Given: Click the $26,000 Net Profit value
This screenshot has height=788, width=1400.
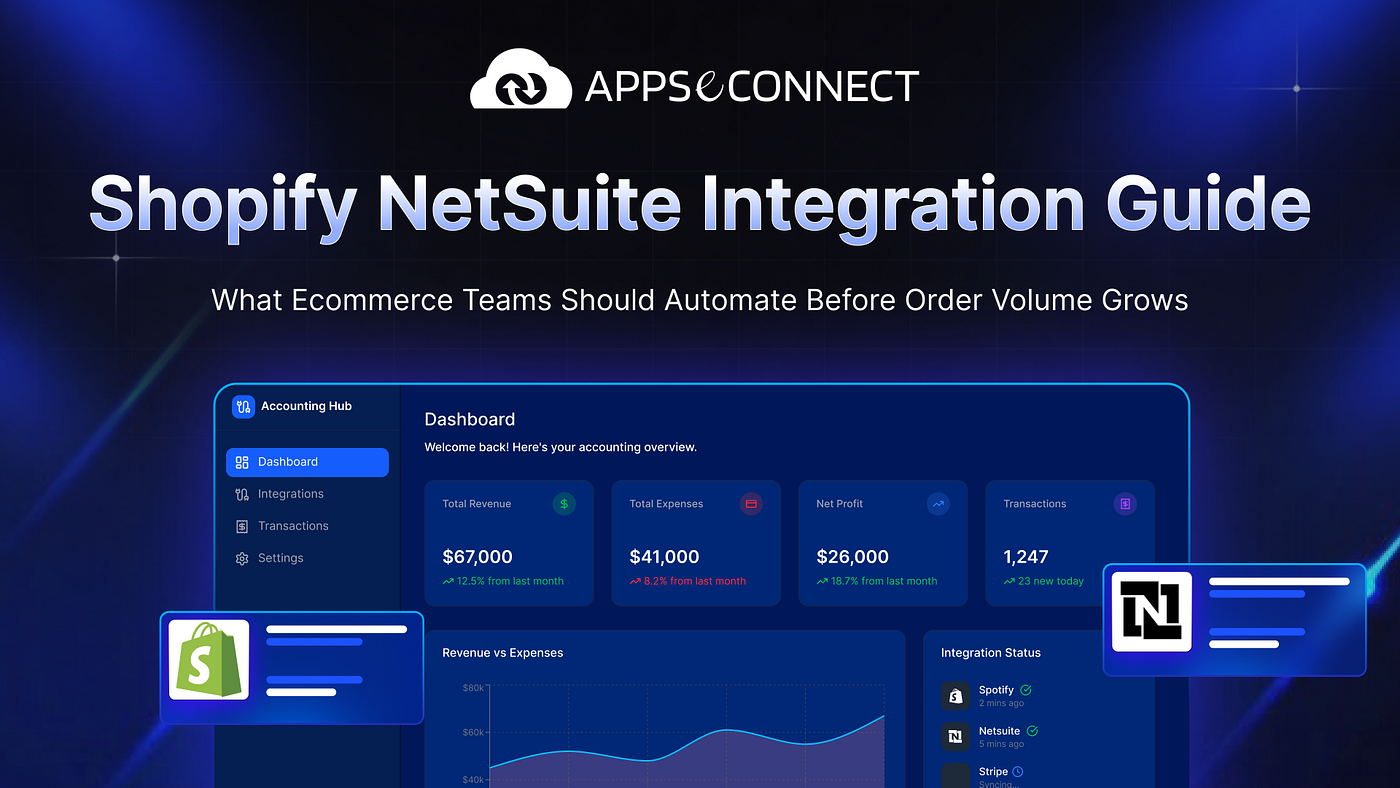Looking at the screenshot, I should (x=851, y=557).
